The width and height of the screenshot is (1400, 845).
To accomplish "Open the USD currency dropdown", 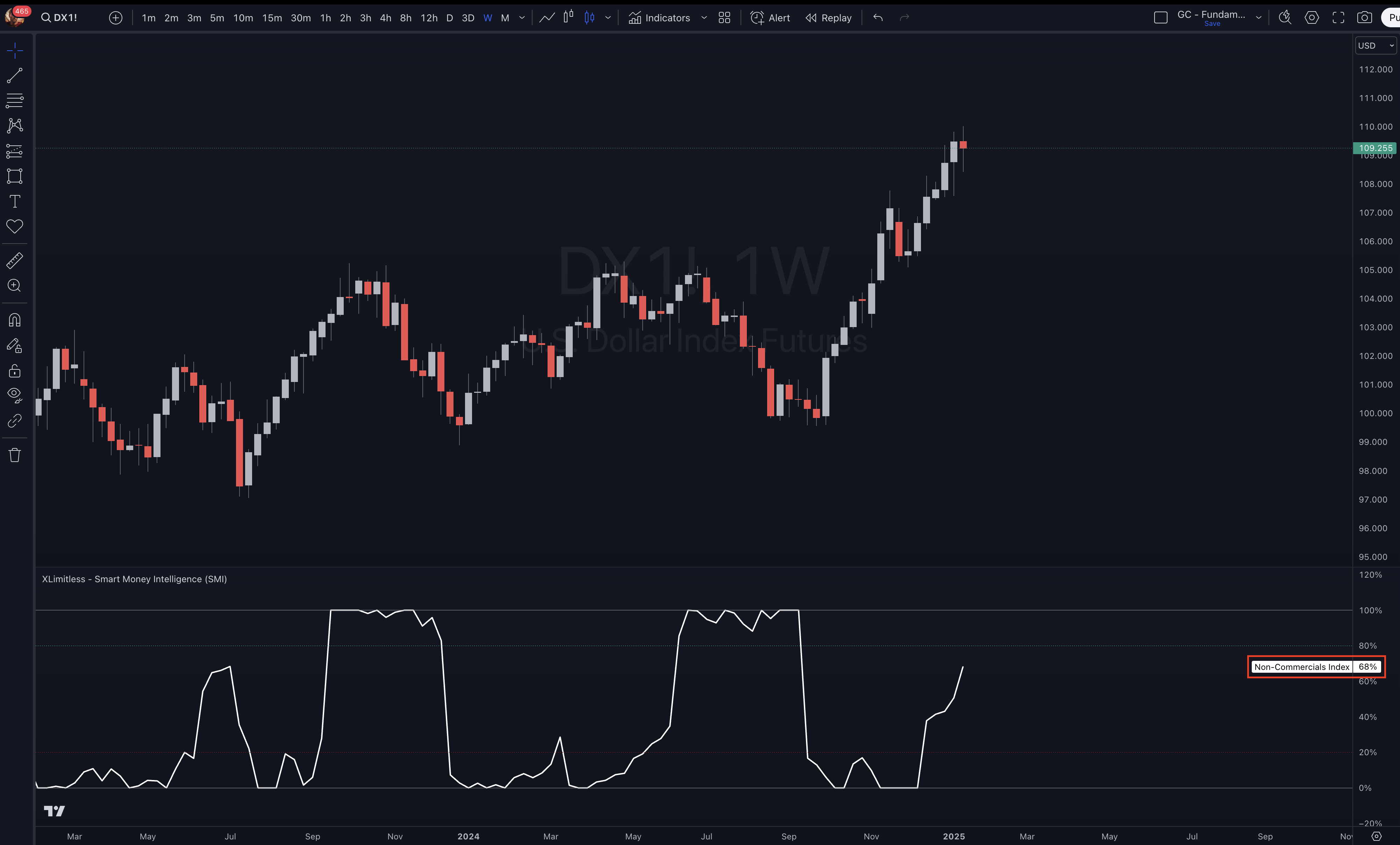I will (1375, 45).
